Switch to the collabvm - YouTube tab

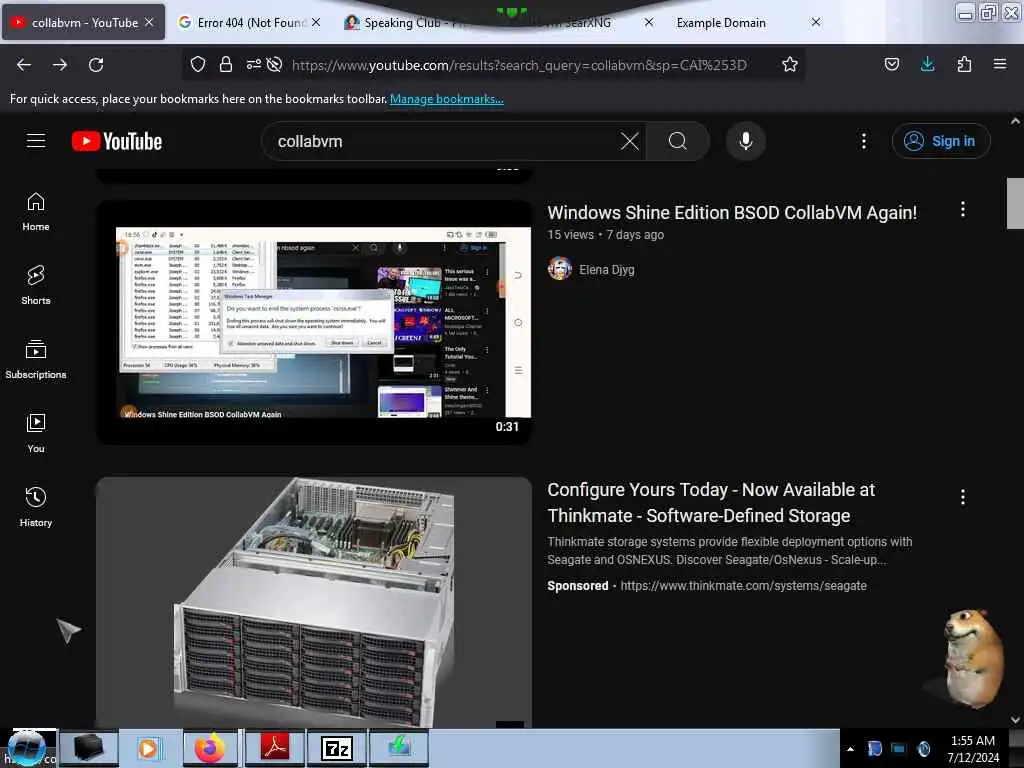(x=84, y=22)
